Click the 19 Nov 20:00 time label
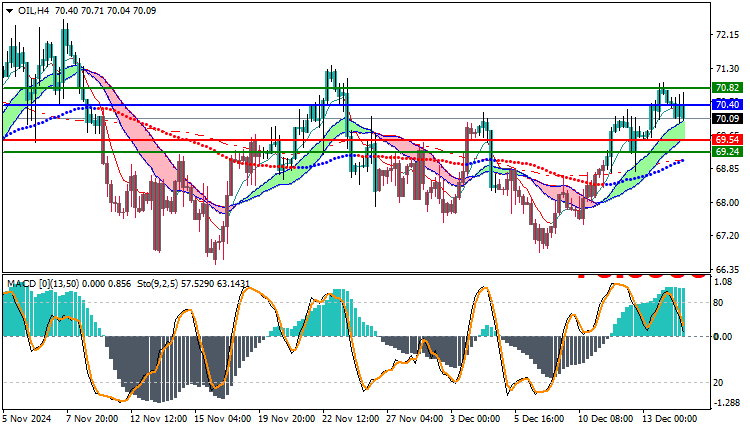The height and width of the screenshot is (430, 750). pos(287,419)
